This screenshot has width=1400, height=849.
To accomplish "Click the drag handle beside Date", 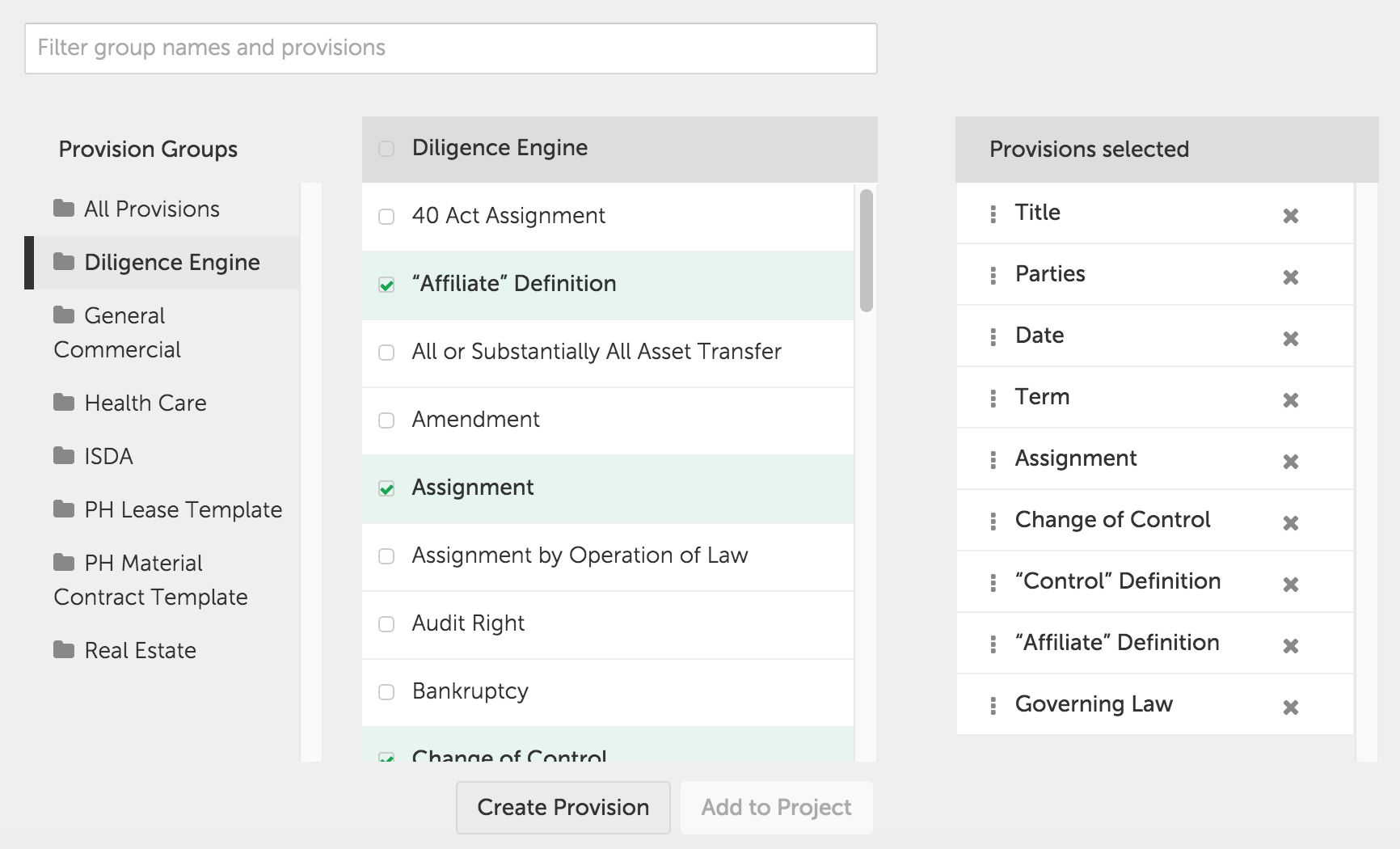I will coord(993,337).
